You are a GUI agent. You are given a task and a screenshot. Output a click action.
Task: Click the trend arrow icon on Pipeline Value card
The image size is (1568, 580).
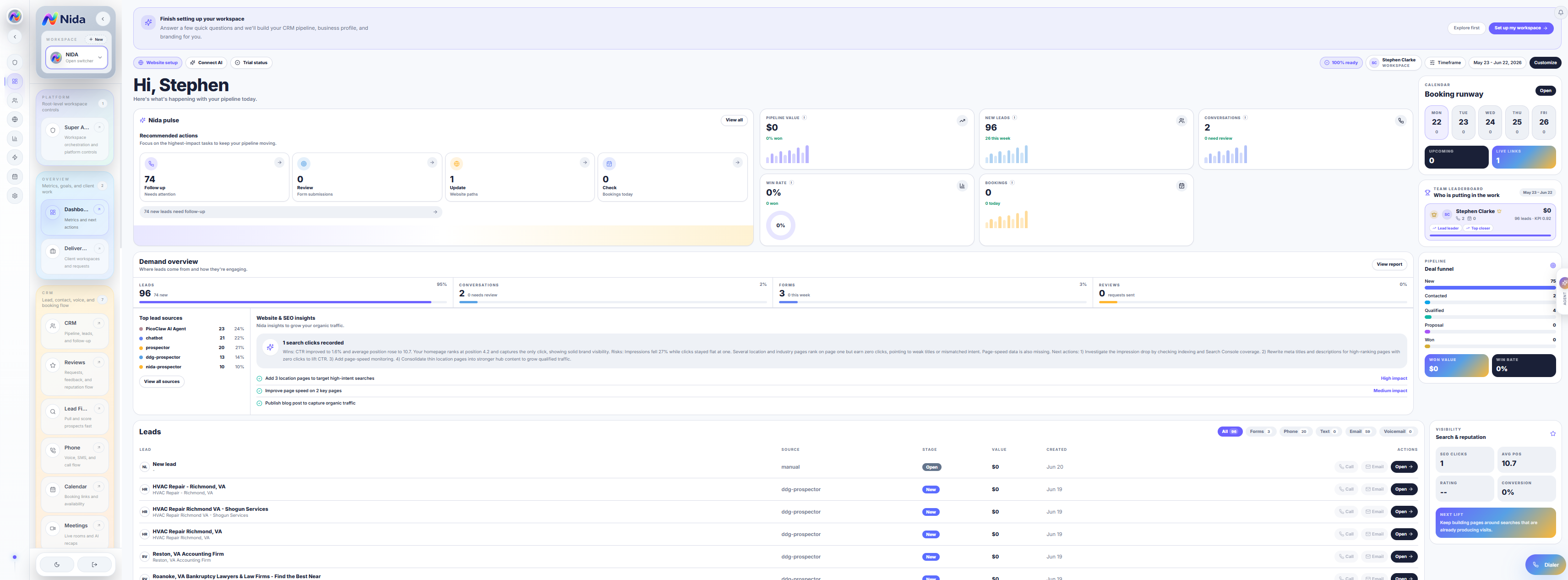click(962, 120)
